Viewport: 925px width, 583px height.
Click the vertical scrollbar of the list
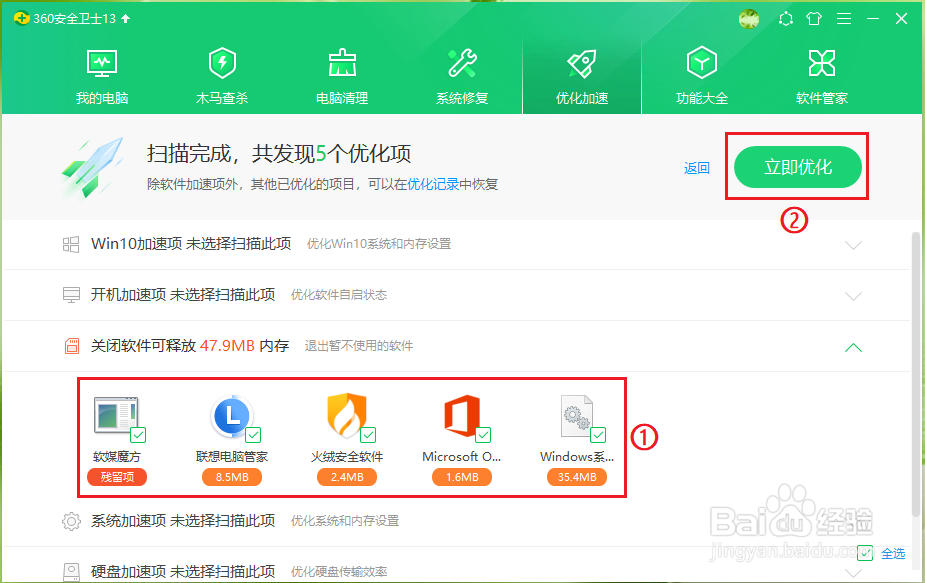click(x=916, y=375)
